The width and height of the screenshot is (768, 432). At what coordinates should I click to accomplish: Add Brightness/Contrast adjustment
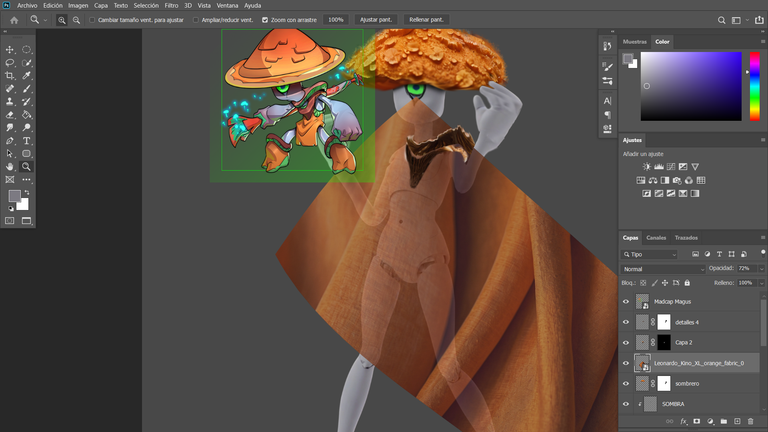647,167
